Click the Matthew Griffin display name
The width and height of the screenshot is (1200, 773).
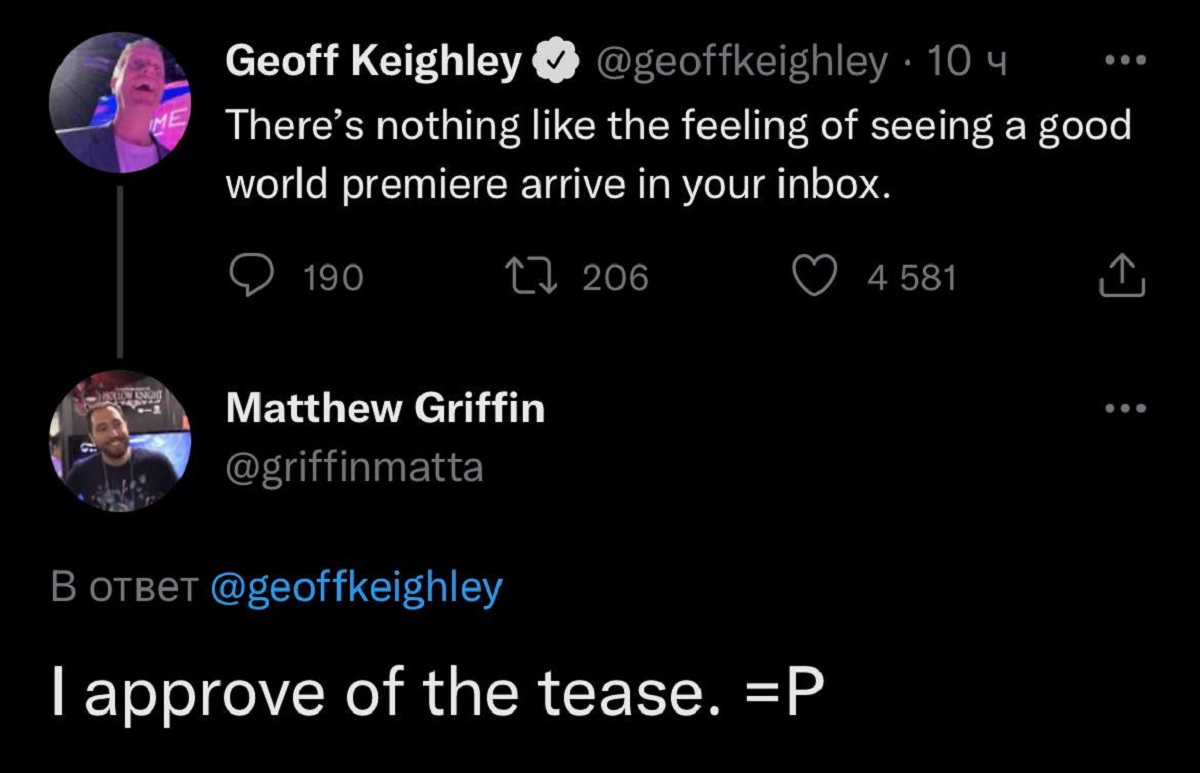(x=385, y=408)
